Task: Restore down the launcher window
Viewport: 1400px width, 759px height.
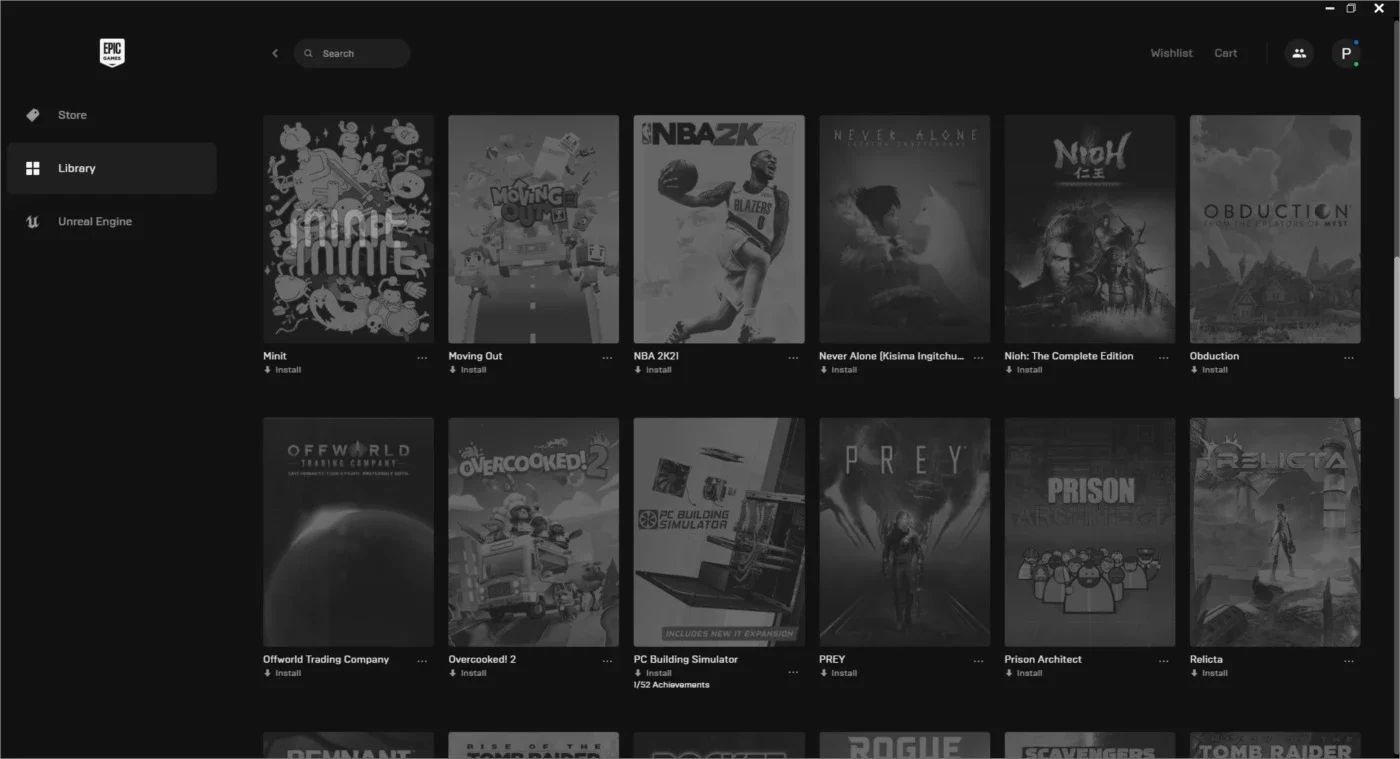Action: 1351,8
